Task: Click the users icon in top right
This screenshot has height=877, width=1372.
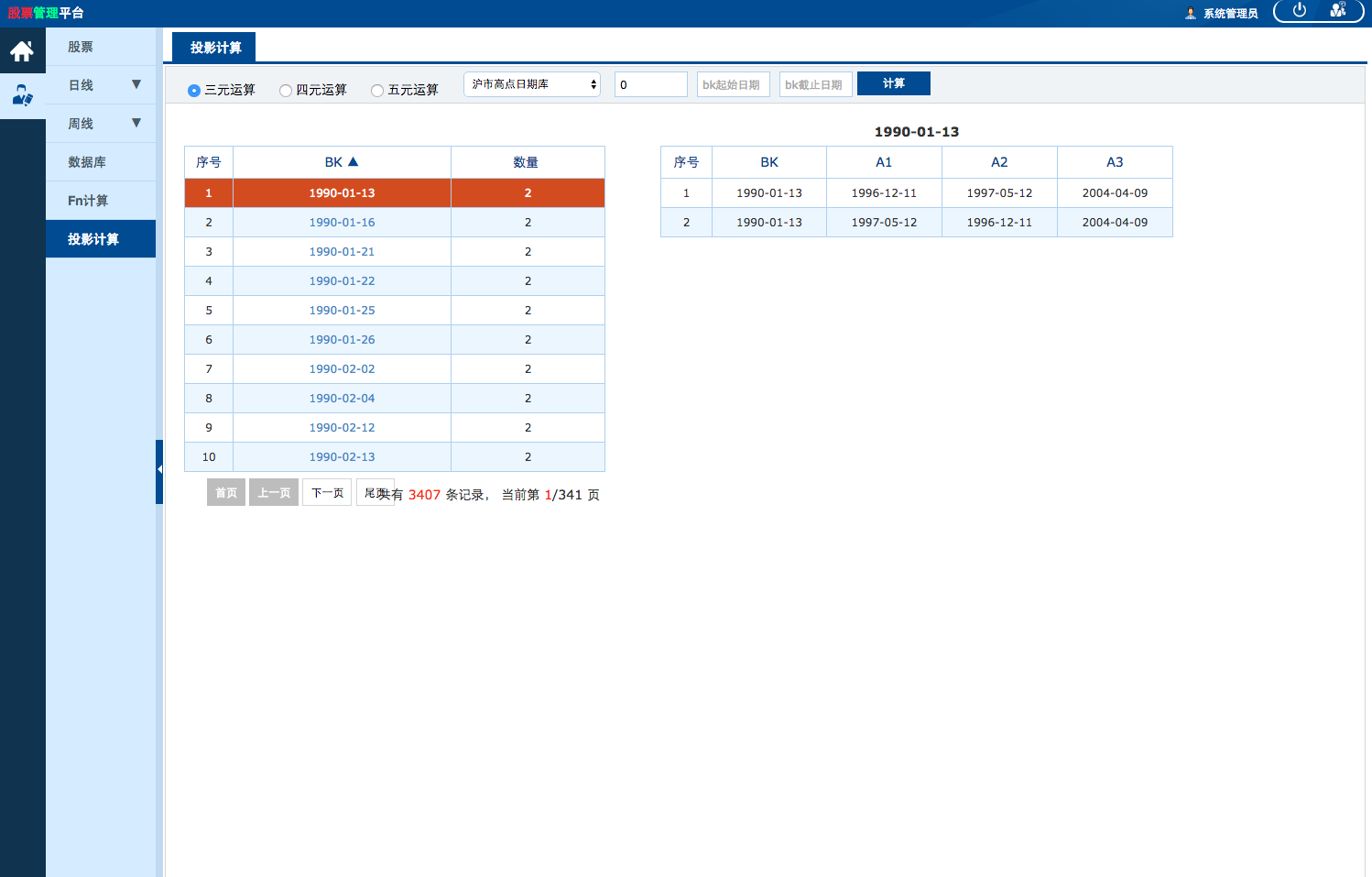Action: click(x=1338, y=10)
